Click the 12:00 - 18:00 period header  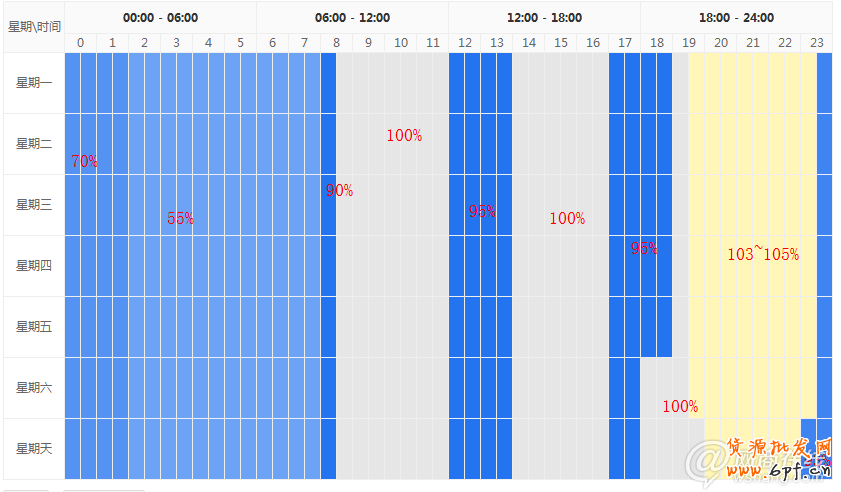point(544,18)
